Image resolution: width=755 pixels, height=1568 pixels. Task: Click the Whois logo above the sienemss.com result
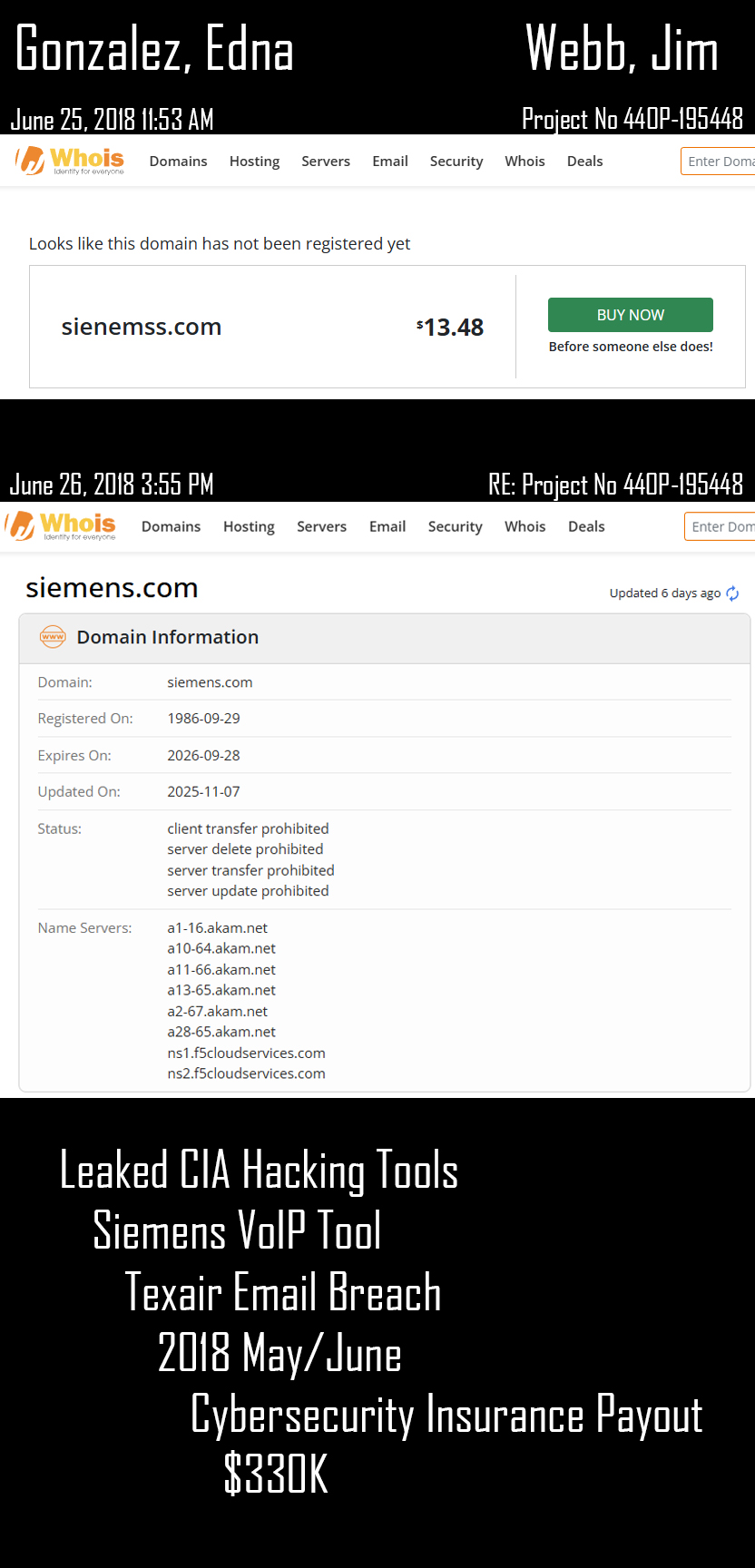tap(70, 161)
